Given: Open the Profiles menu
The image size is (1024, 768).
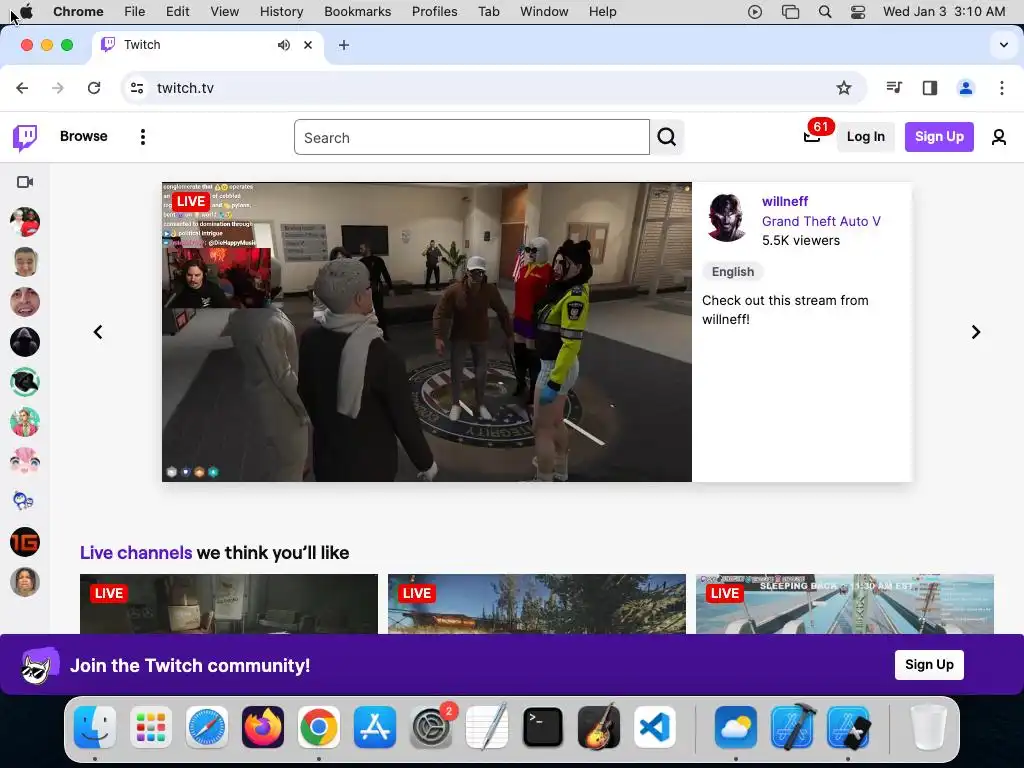Looking at the screenshot, I should click(x=434, y=12).
